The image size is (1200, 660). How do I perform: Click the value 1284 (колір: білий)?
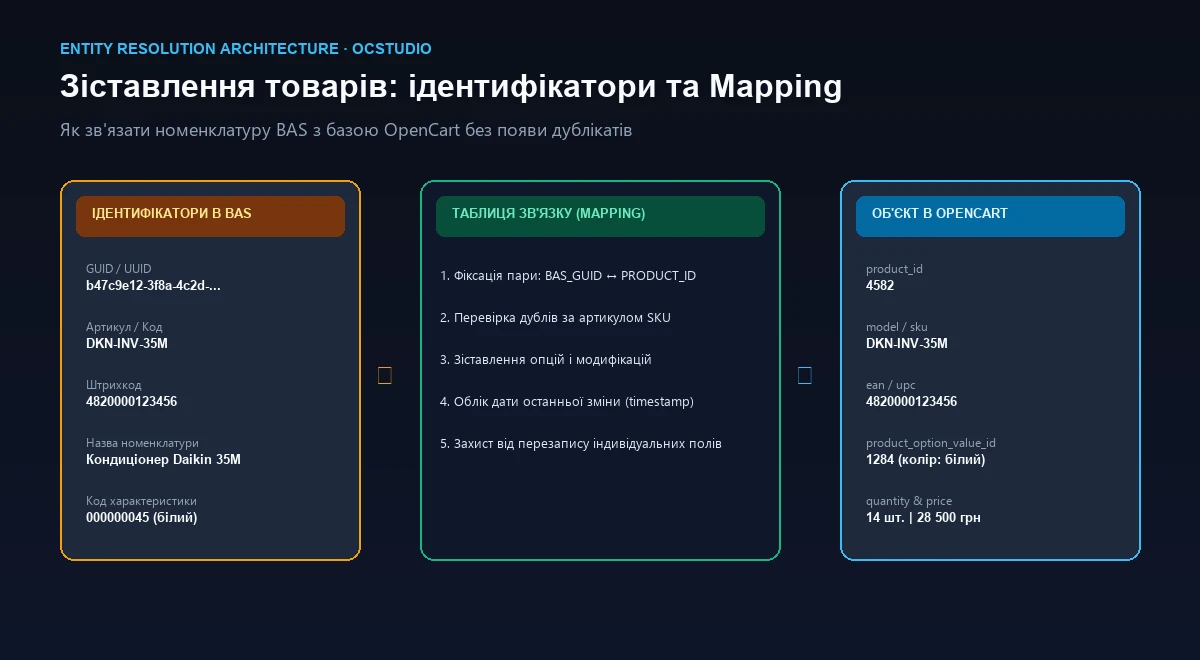click(926, 460)
